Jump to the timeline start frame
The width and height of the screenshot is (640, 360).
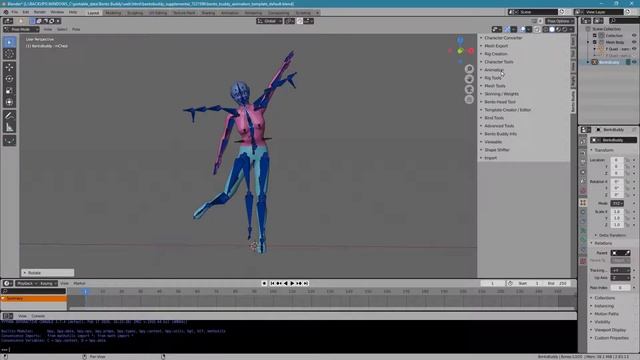272,283
